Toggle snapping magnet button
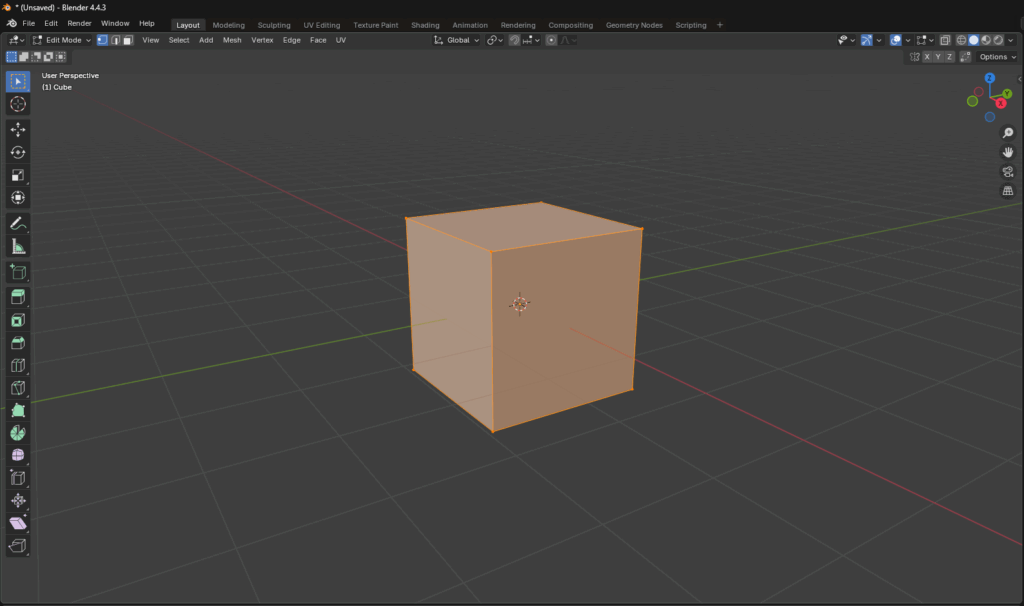Screen dimensions: 1024x606 pos(515,40)
